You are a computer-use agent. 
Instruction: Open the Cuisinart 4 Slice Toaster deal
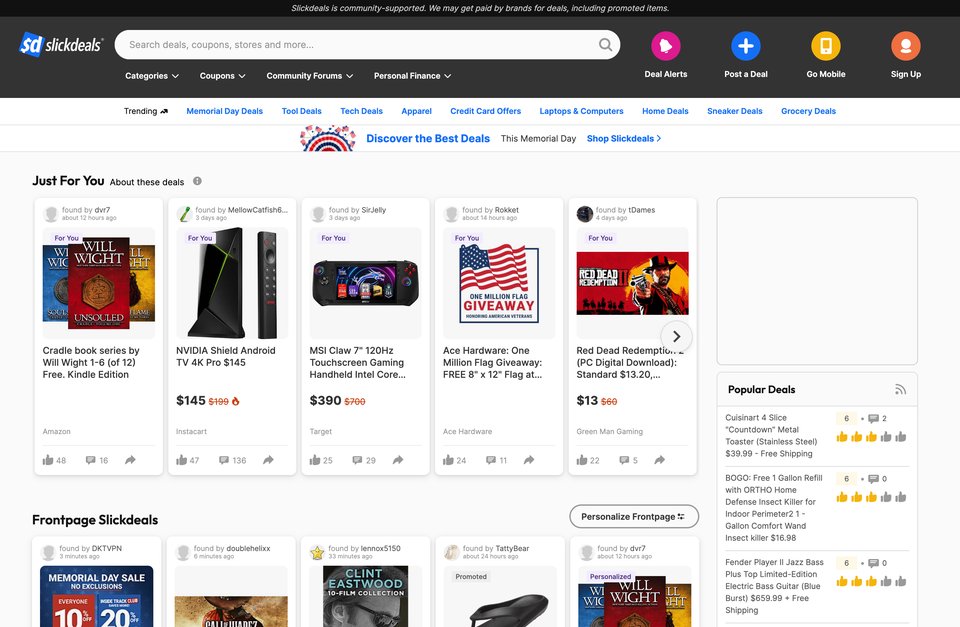[x=771, y=435]
